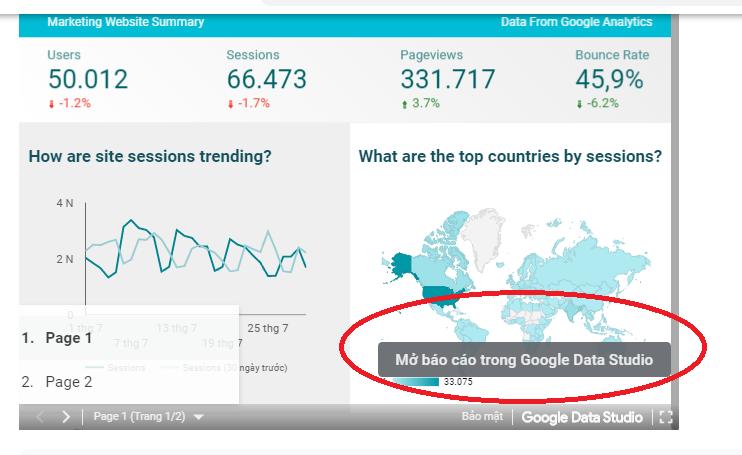
Task: Click the -1.2% users change indicator
Action: [x=70, y=103]
